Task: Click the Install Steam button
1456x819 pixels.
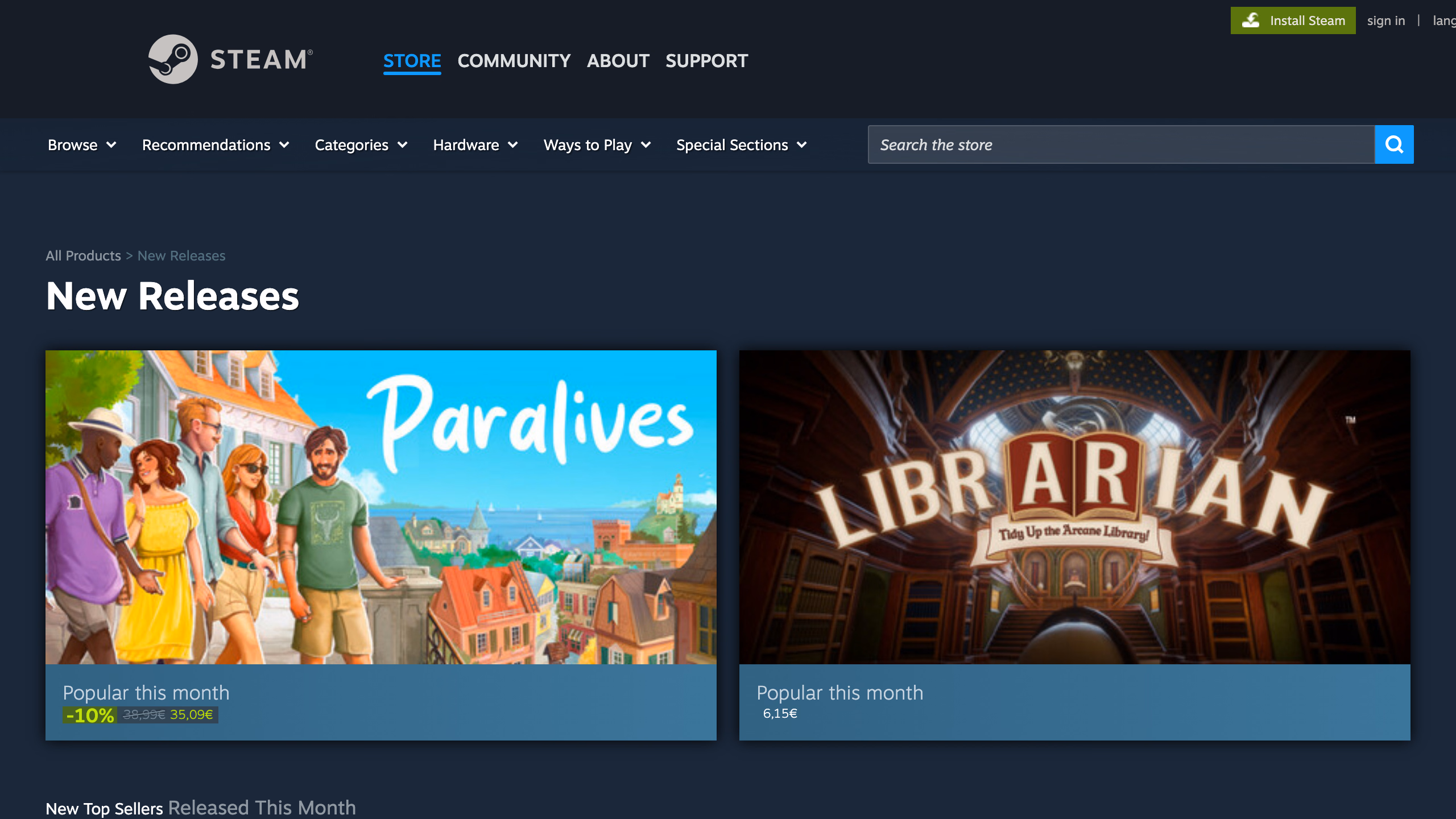Action: click(x=1293, y=20)
